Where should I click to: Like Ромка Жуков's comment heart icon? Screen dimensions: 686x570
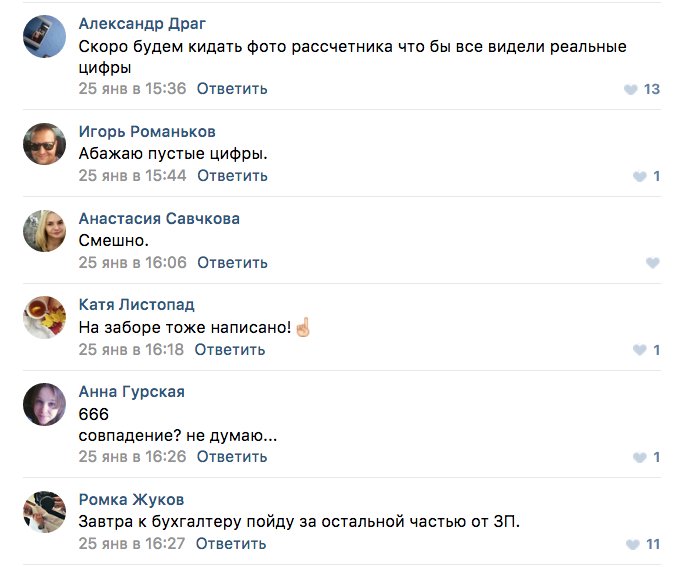point(633,544)
